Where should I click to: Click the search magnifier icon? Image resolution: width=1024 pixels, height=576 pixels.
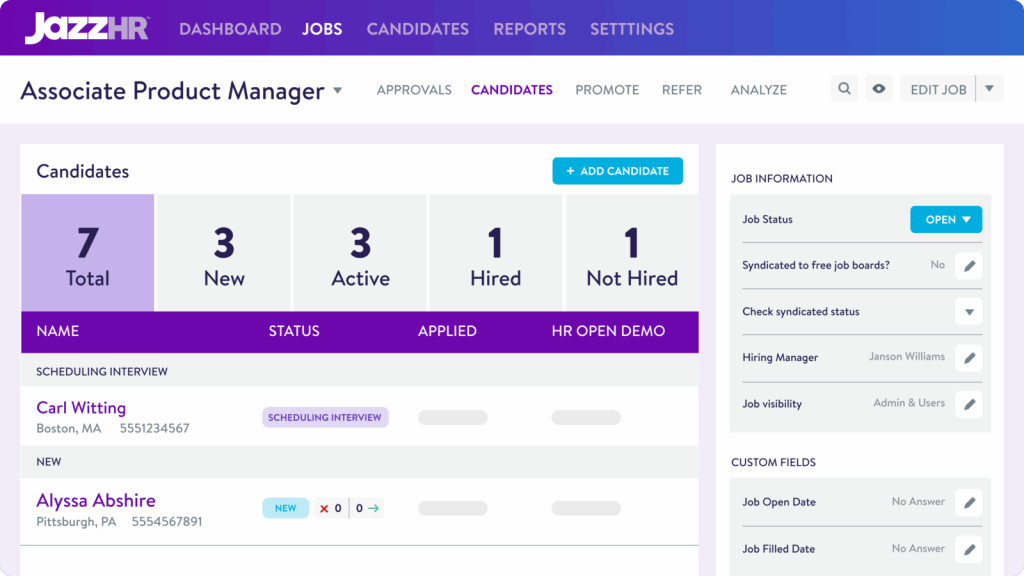pyautogui.click(x=845, y=89)
